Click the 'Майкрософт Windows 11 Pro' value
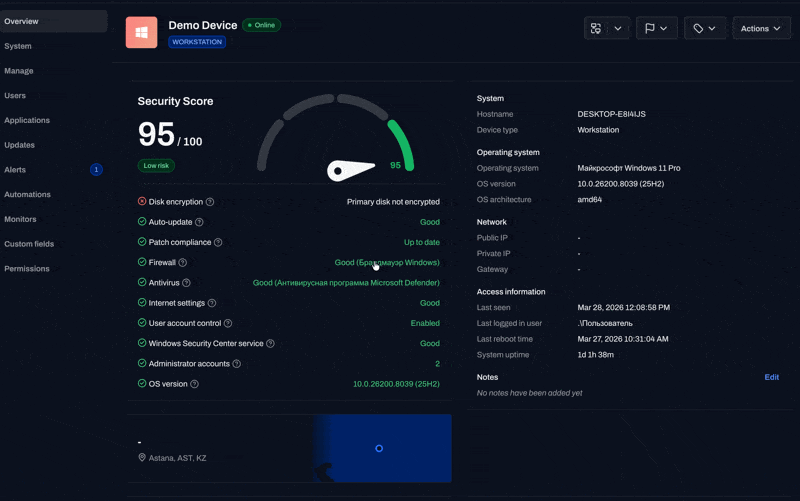 629,168
